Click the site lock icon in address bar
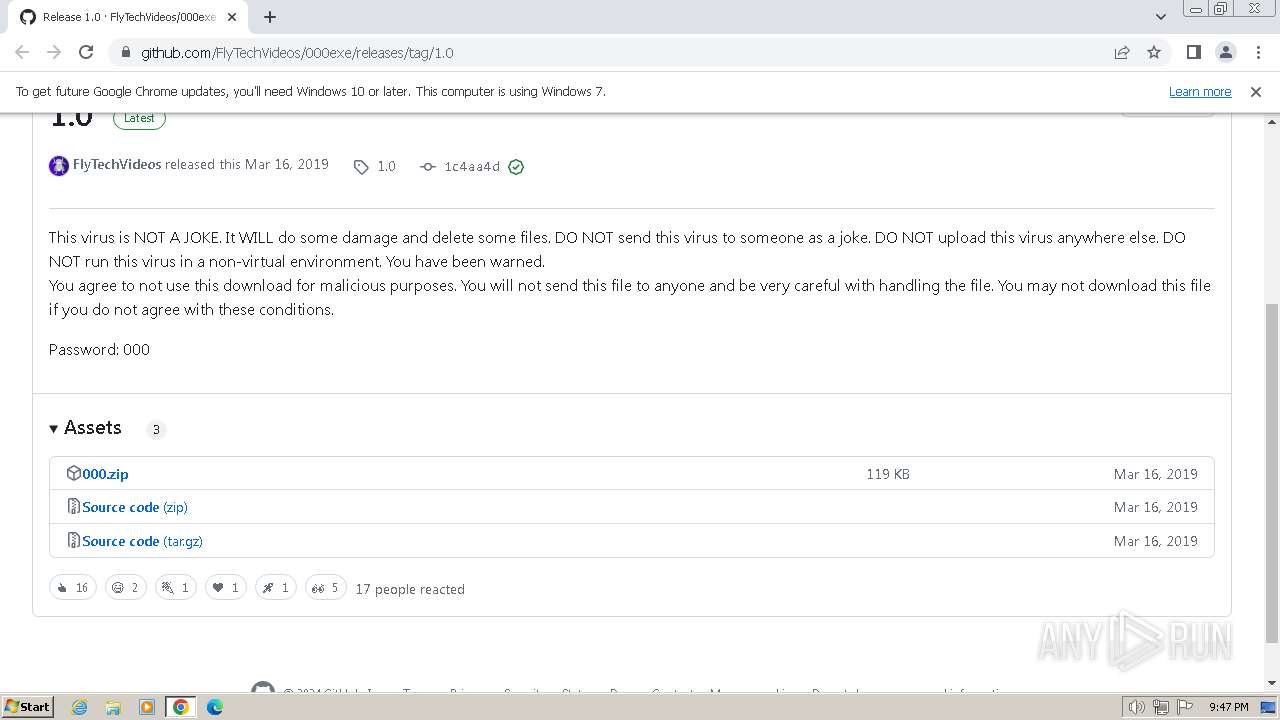Image resolution: width=1280 pixels, height=720 pixels. pyautogui.click(x=125, y=52)
